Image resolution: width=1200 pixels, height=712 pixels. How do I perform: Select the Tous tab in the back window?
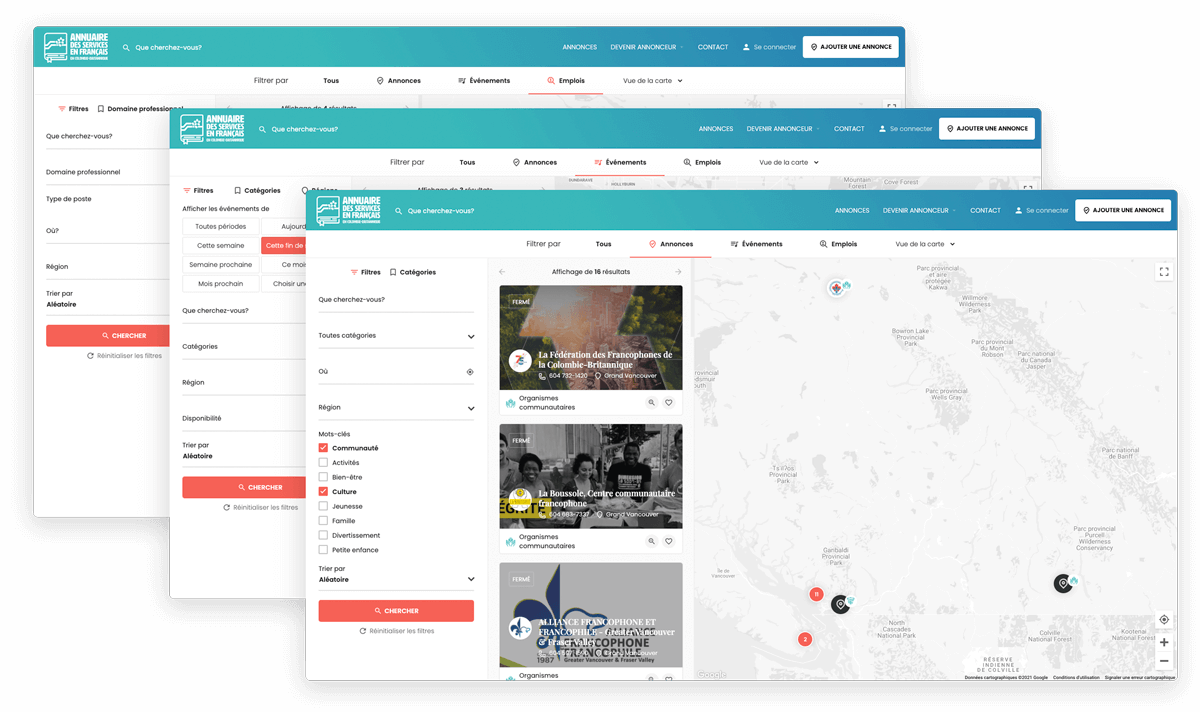[x=331, y=80]
